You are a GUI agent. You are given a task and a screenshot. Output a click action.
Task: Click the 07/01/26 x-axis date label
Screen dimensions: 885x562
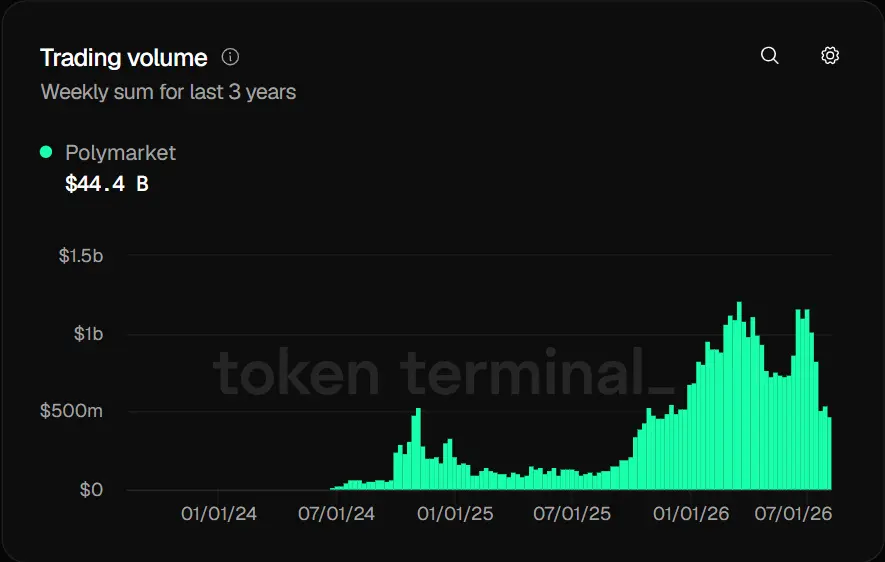pos(793,513)
